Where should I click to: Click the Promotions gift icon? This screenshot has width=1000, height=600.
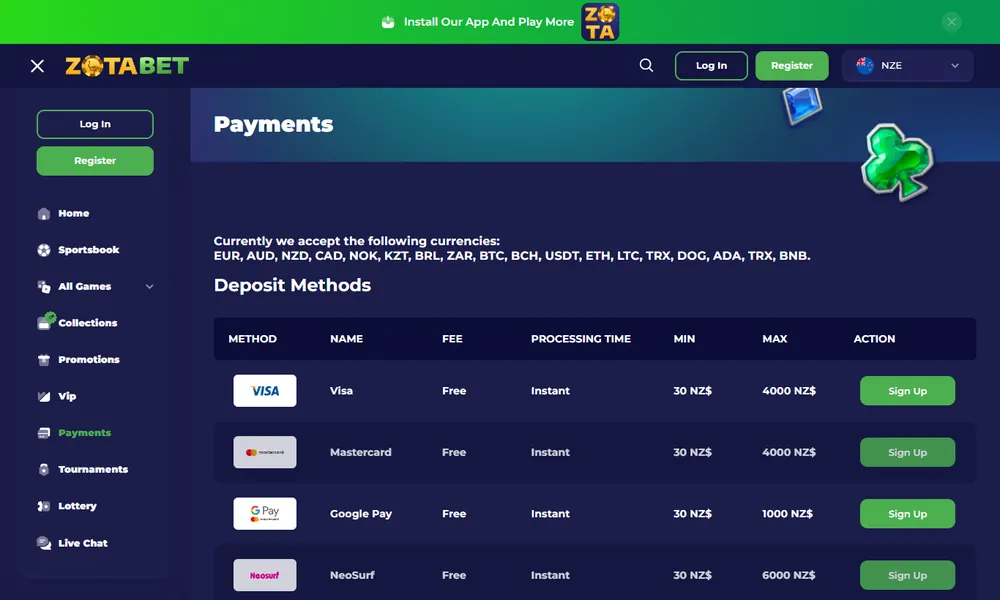[43, 360]
